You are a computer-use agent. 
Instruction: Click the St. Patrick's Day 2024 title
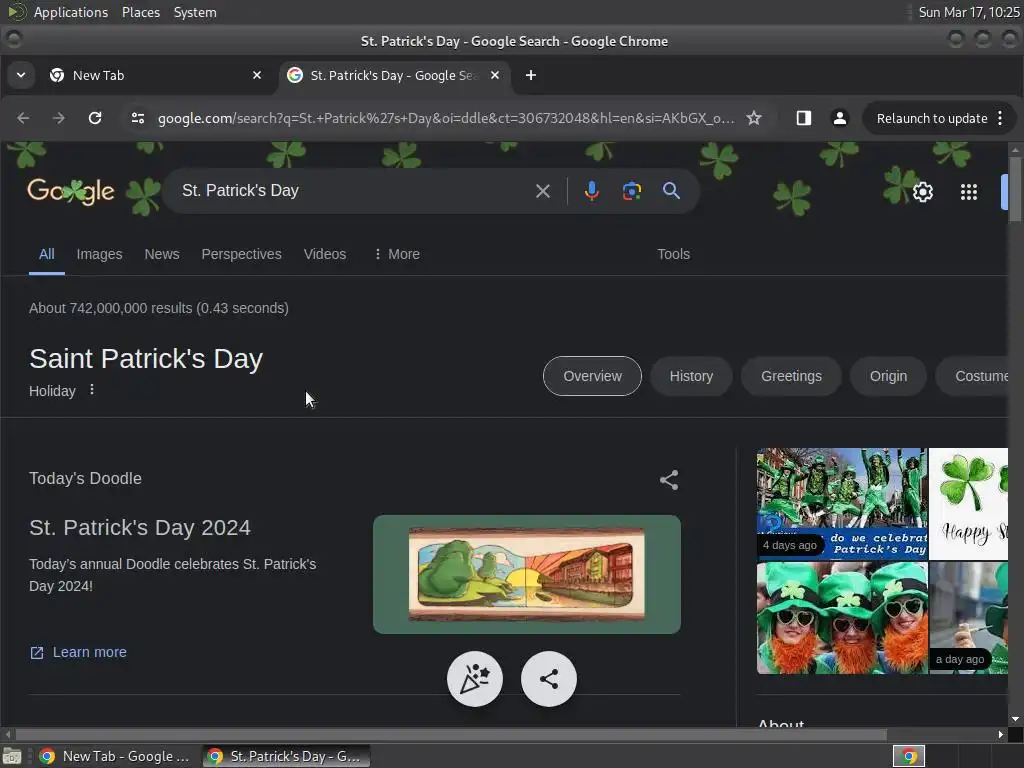(140, 528)
